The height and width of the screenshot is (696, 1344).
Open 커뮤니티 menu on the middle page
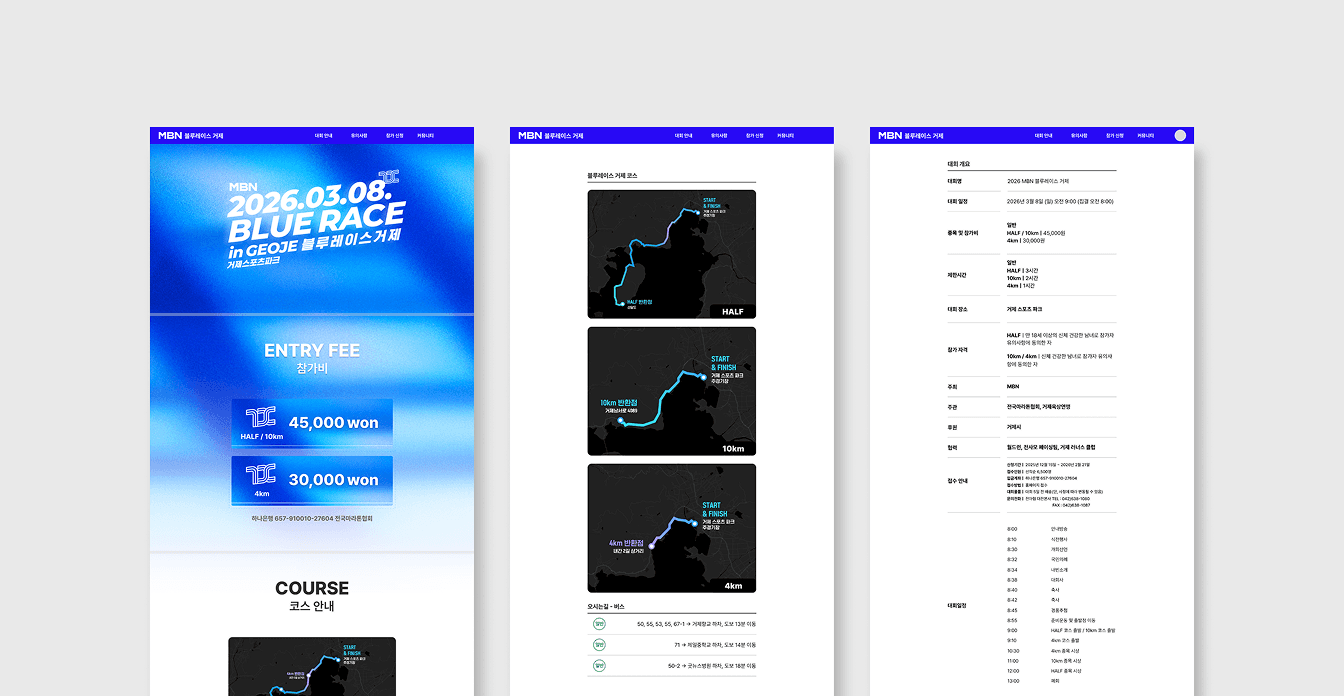pyautogui.click(x=786, y=135)
